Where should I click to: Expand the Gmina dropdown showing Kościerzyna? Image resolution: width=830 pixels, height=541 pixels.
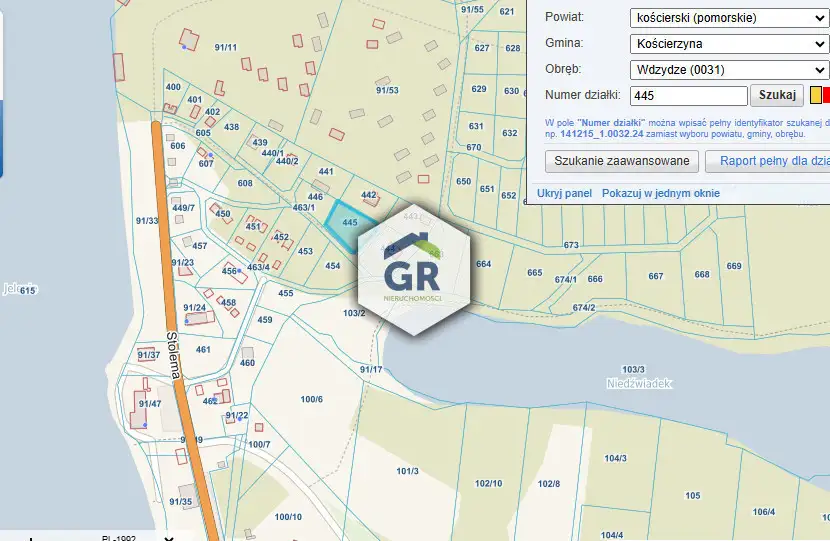tap(728, 44)
